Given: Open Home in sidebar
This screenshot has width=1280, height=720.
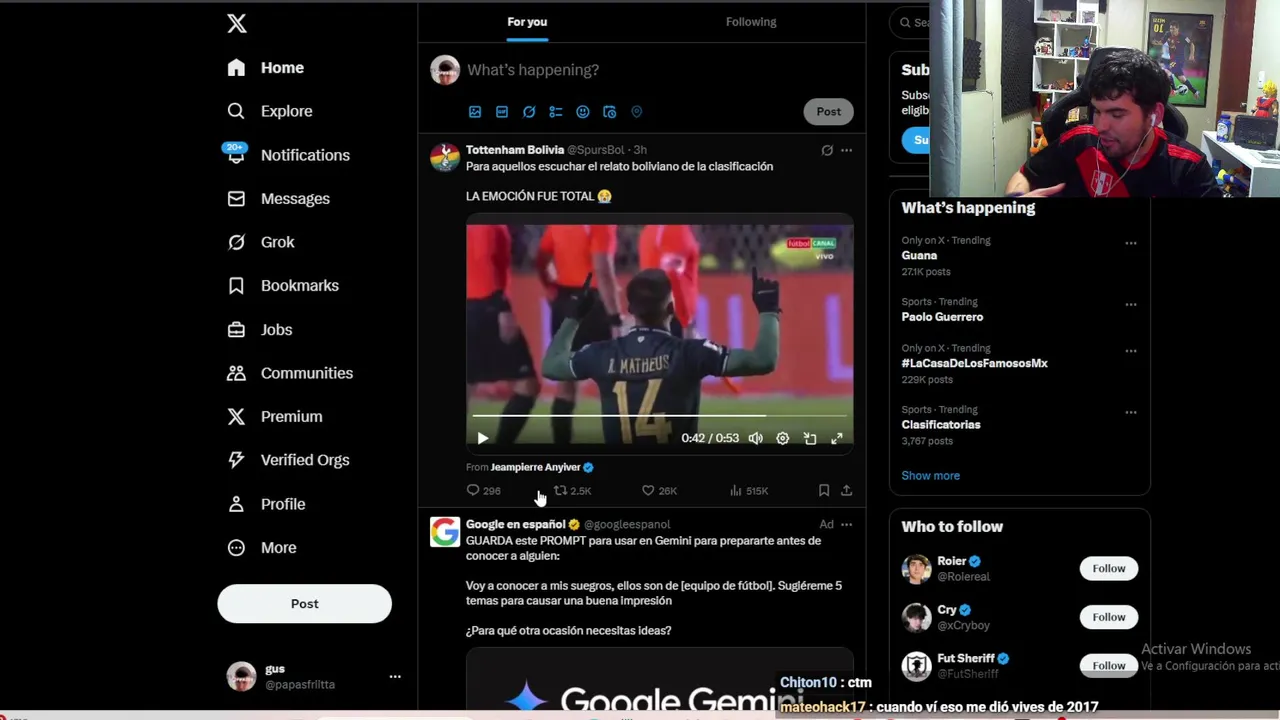Looking at the screenshot, I should point(265,68).
